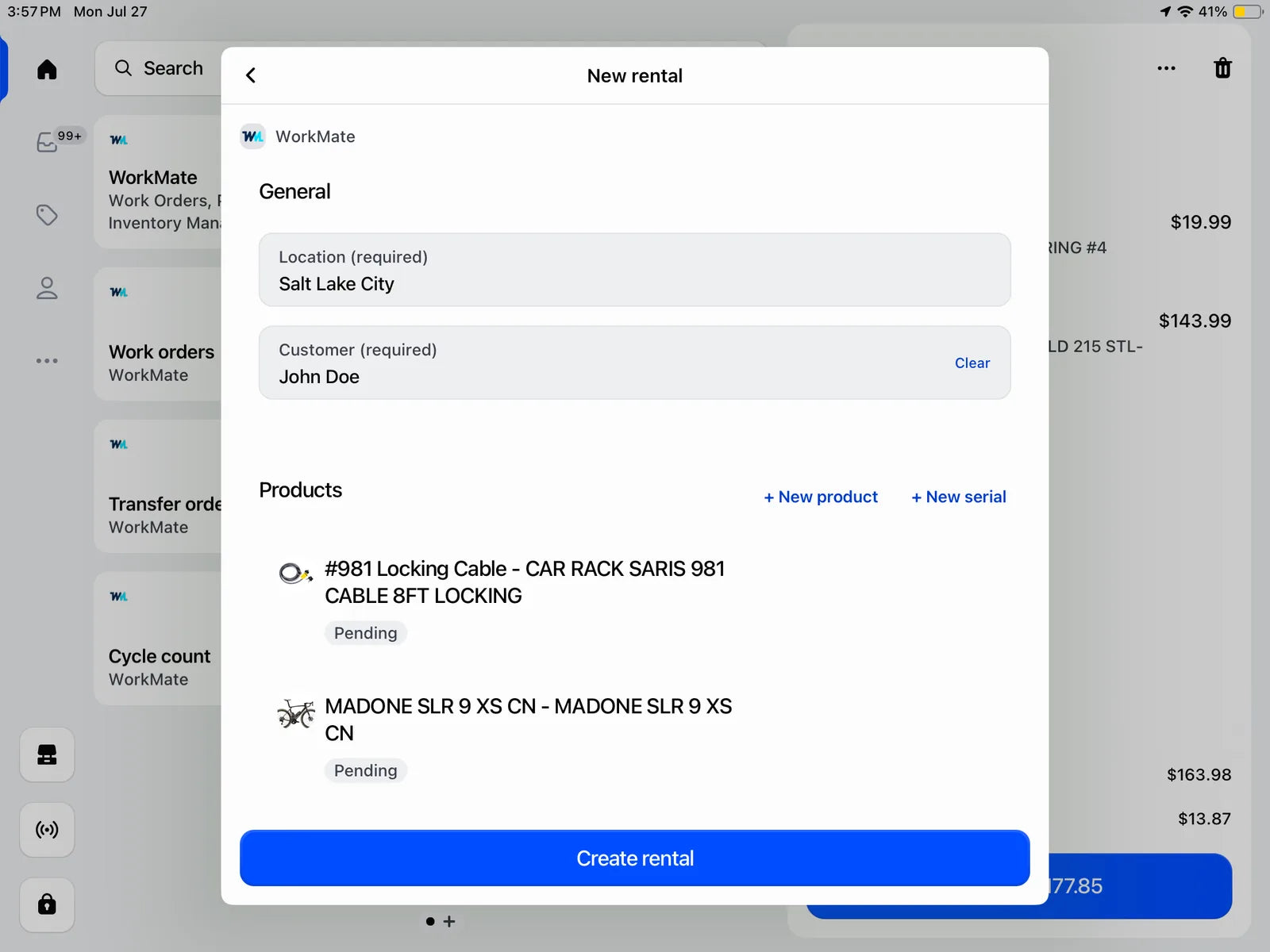
Task: Click the $163.98 subtotal amount
Action: (x=1199, y=774)
